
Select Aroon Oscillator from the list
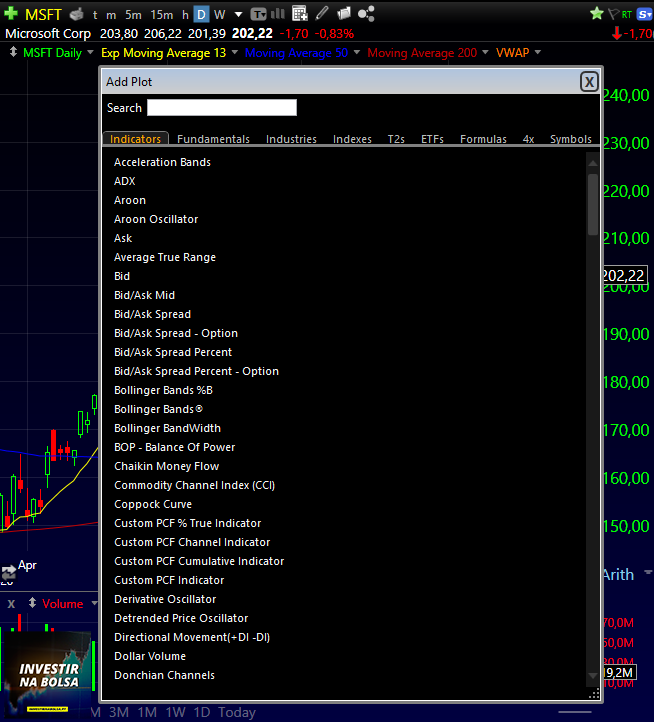(156, 219)
